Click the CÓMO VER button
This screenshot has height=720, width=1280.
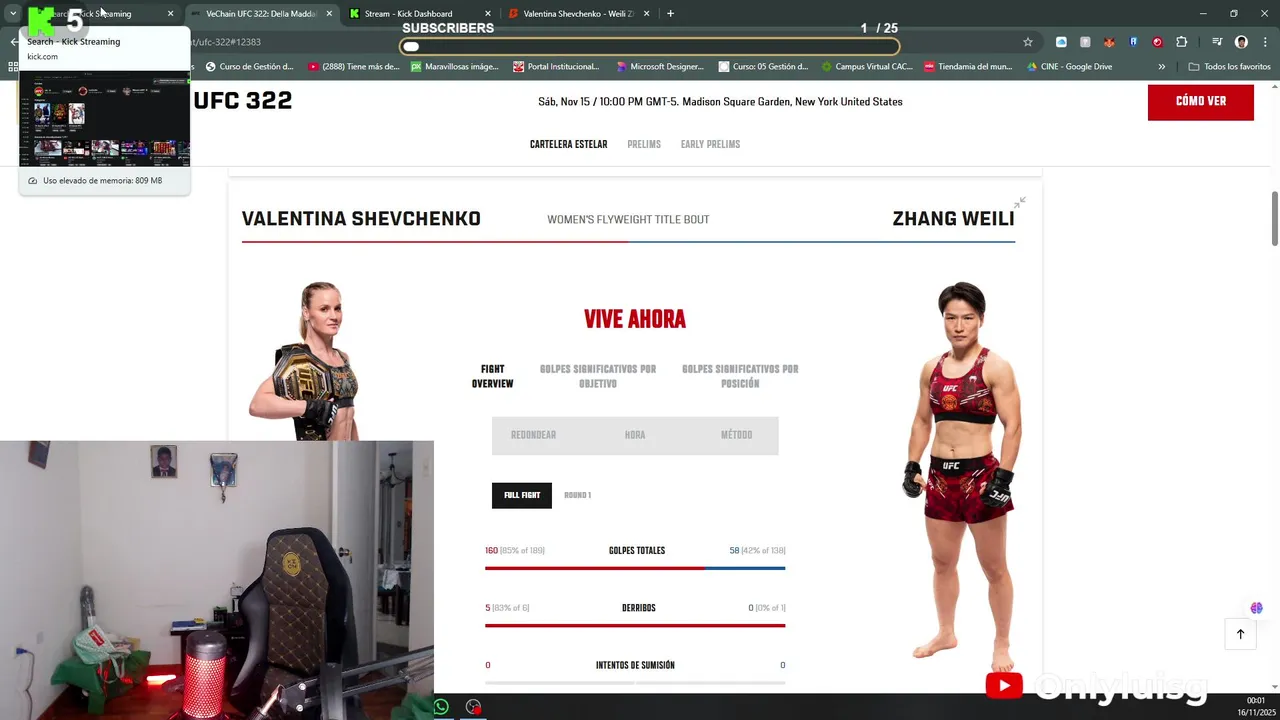point(1200,102)
